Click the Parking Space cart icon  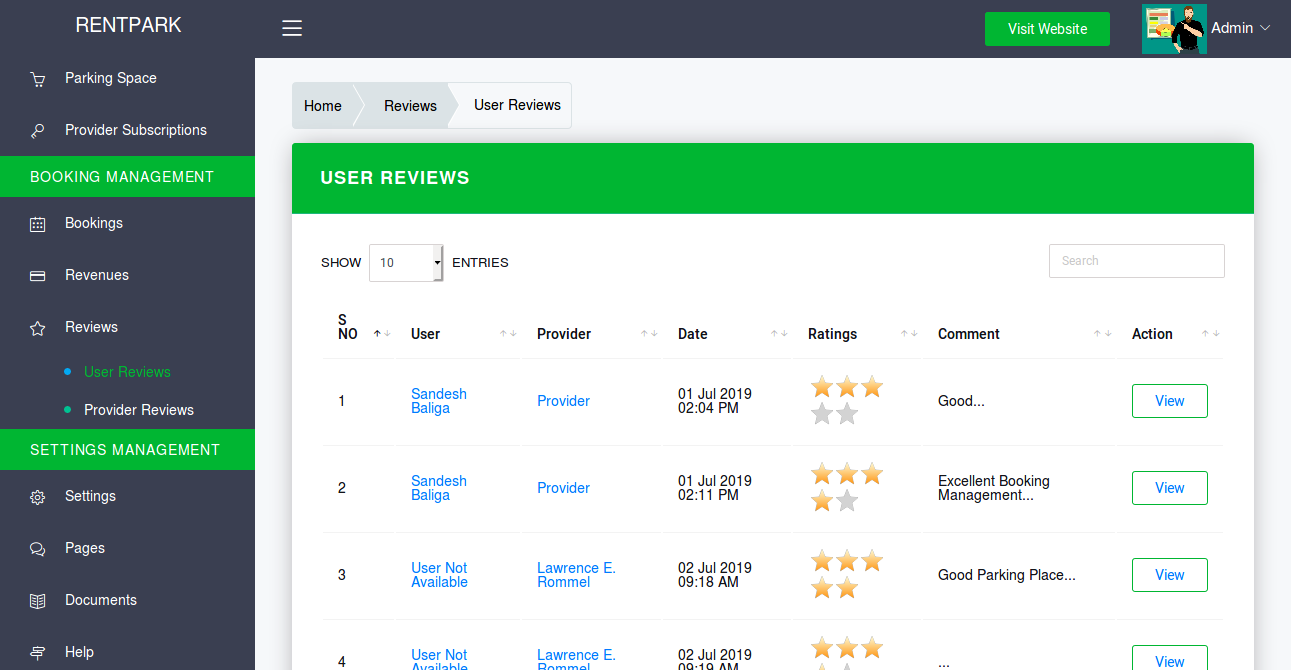click(x=38, y=79)
